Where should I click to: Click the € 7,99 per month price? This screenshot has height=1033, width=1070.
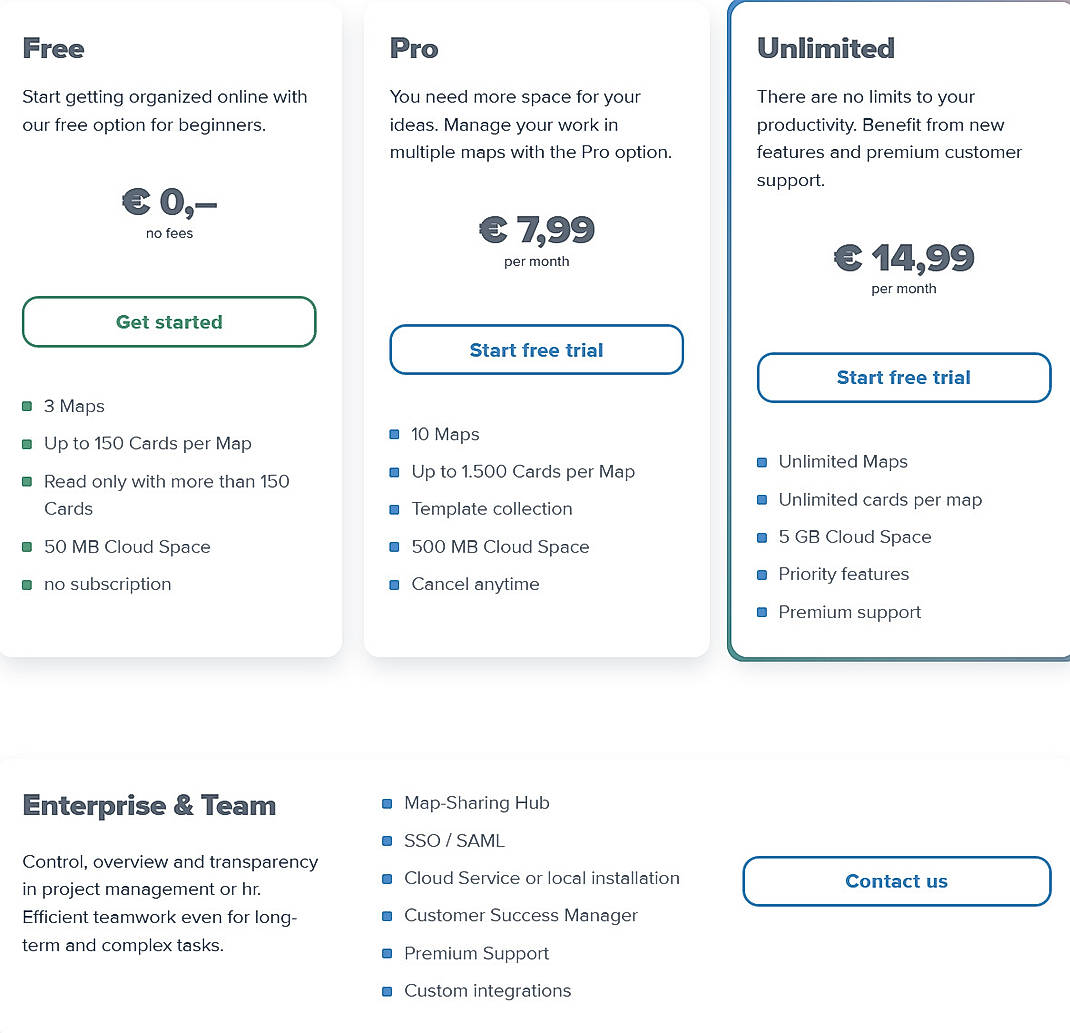tap(537, 230)
